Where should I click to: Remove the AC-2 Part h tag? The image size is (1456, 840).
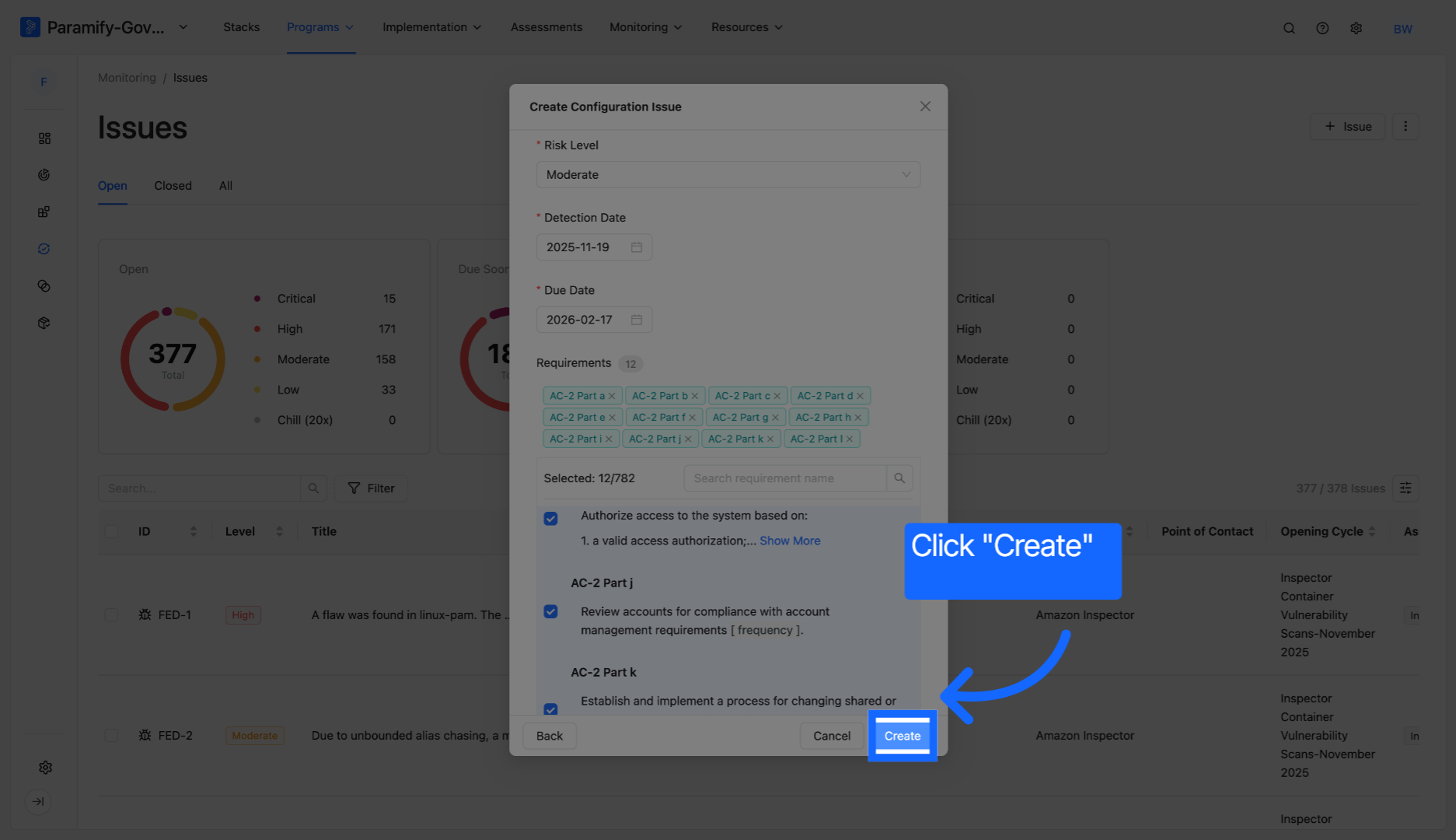tap(858, 418)
